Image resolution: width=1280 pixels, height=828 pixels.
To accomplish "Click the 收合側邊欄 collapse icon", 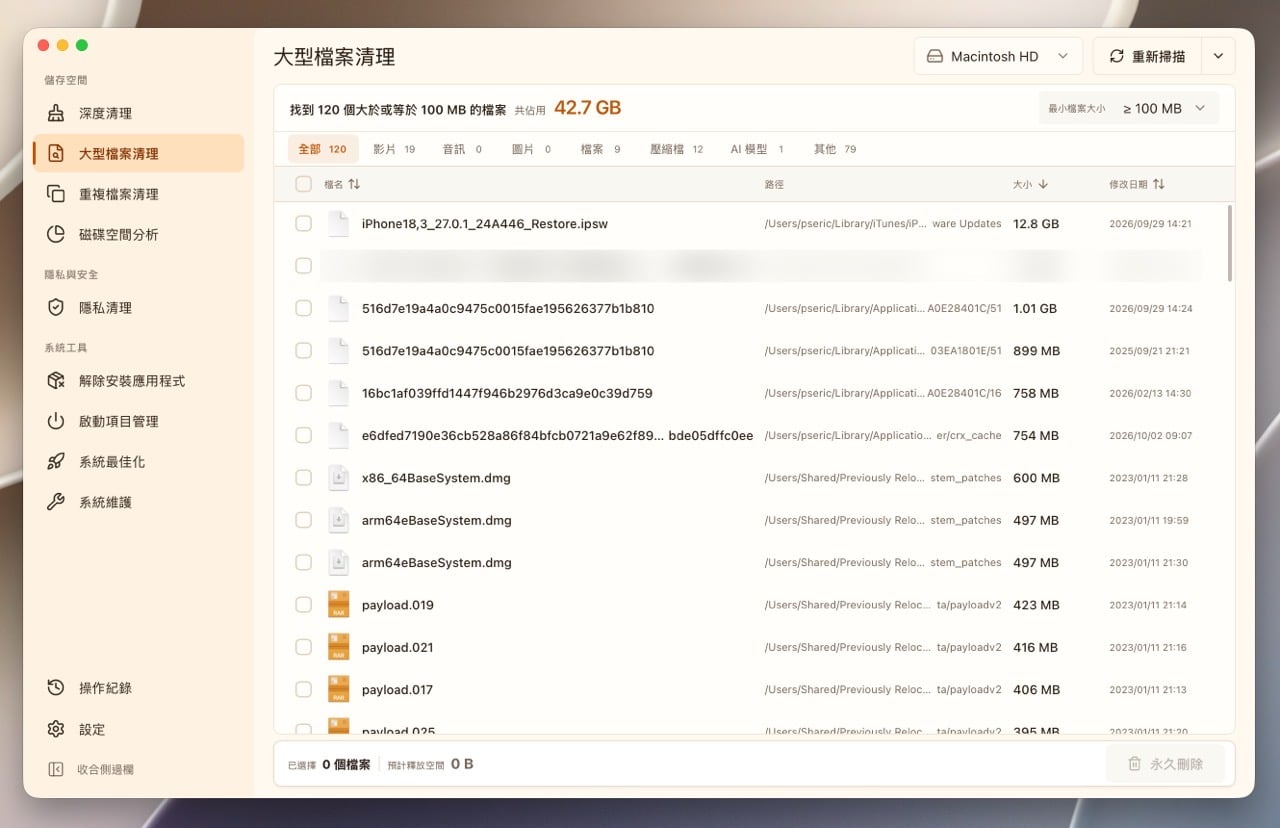I will tap(56, 769).
